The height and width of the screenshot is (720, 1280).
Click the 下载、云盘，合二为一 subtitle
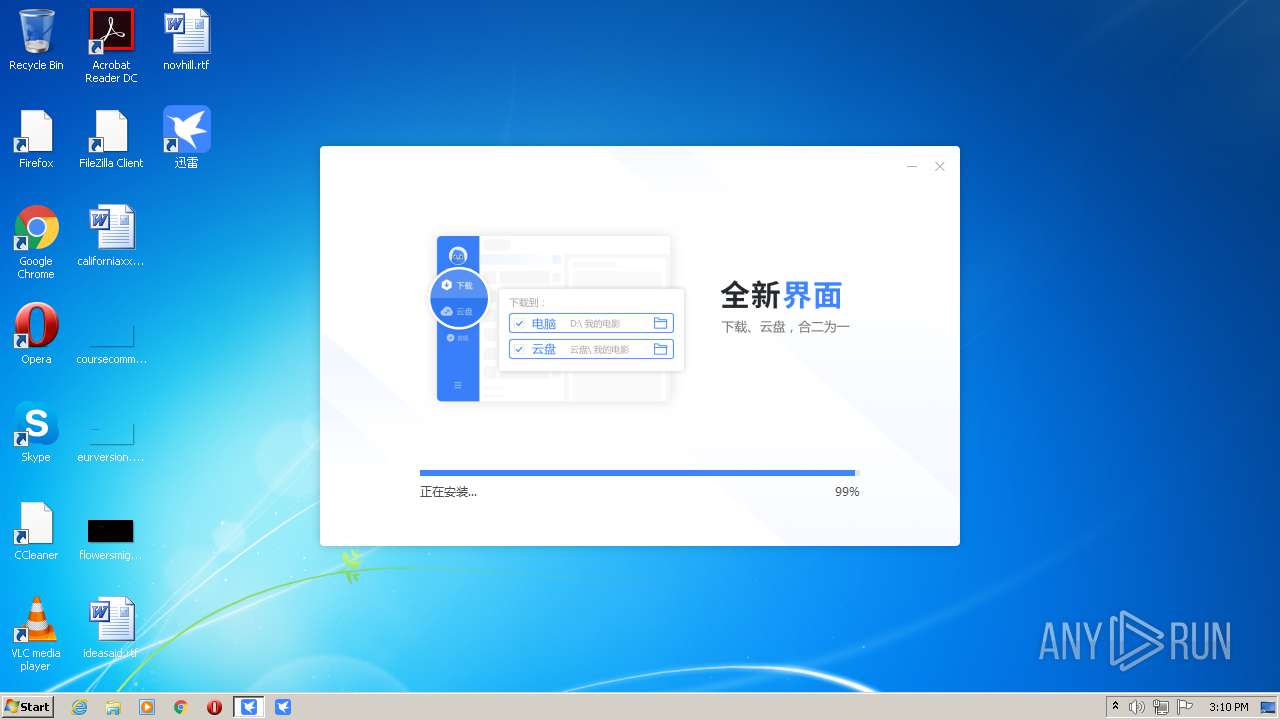point(785,327)
